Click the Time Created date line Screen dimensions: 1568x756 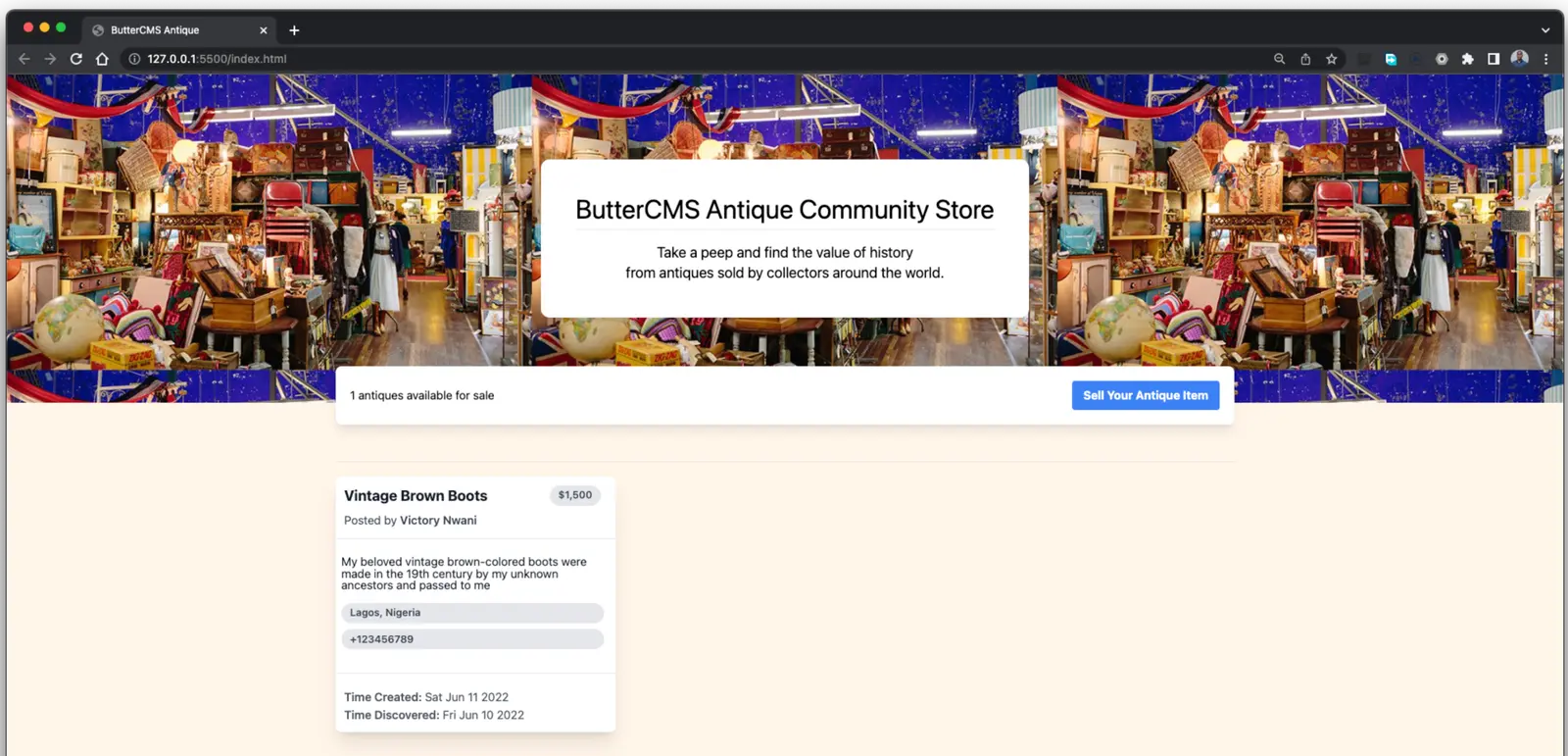coord(426,697)
